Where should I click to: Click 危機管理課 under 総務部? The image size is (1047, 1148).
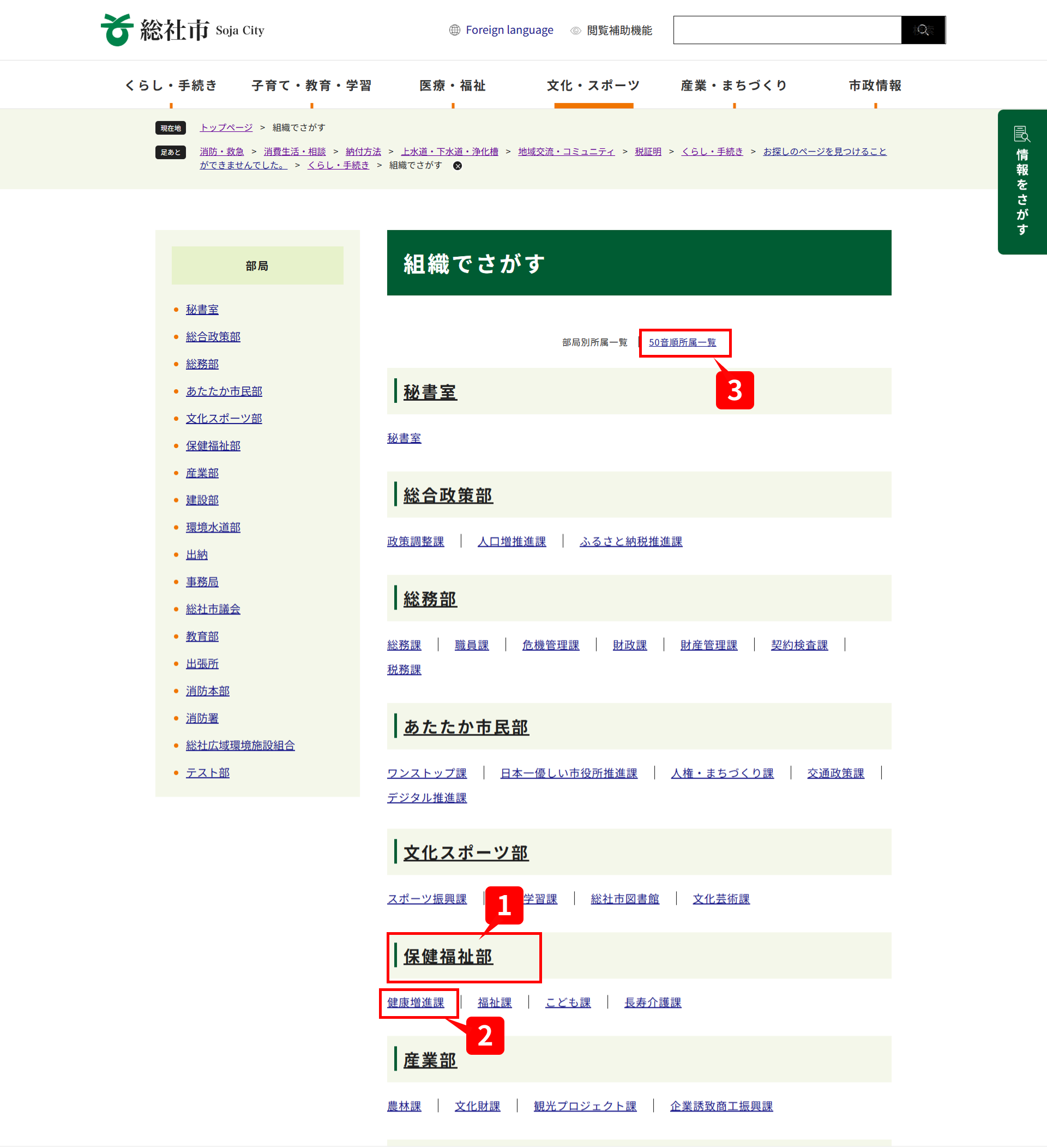[x=550, y=645]
